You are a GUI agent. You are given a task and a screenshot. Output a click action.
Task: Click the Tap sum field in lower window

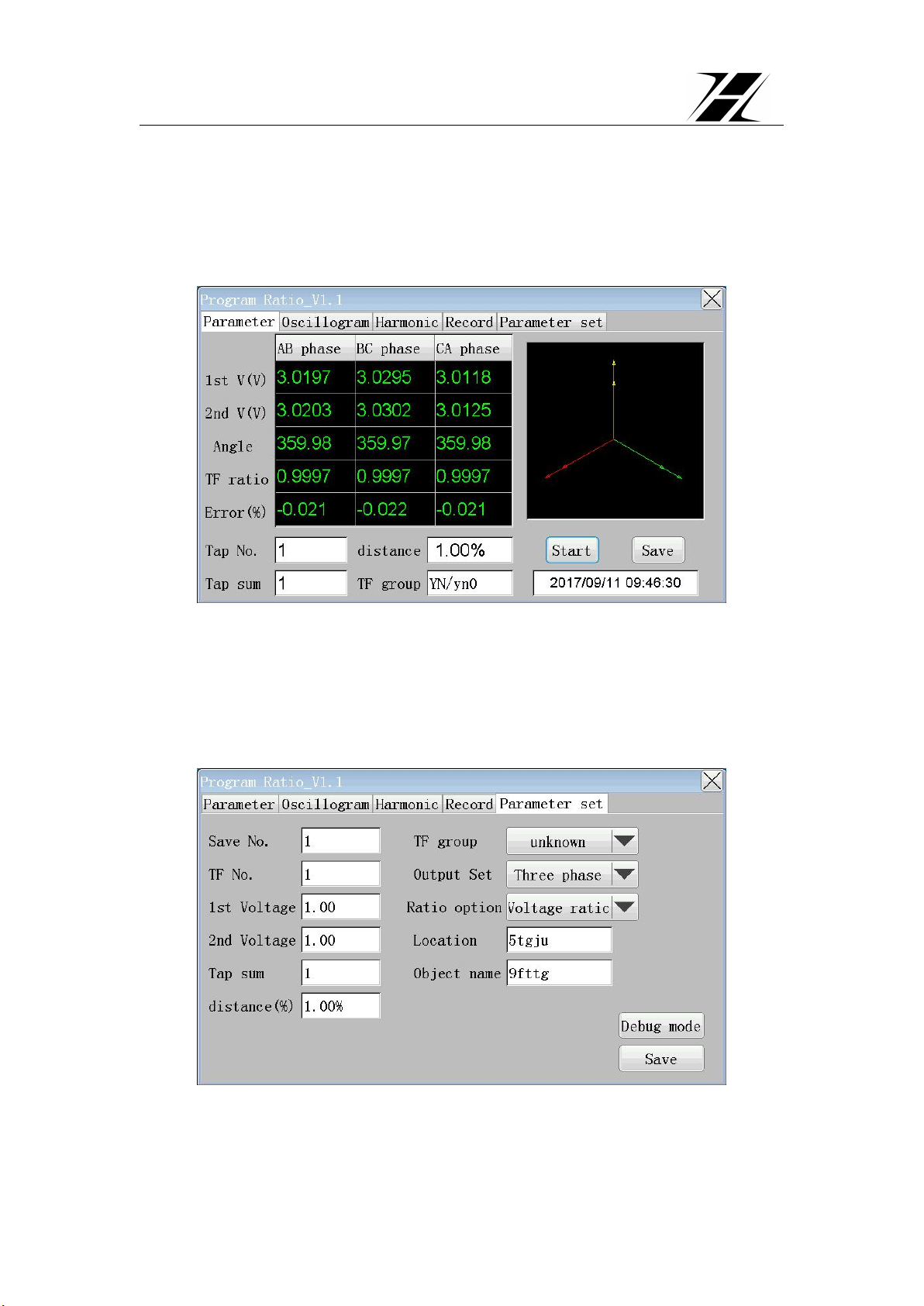coord(341,973)
